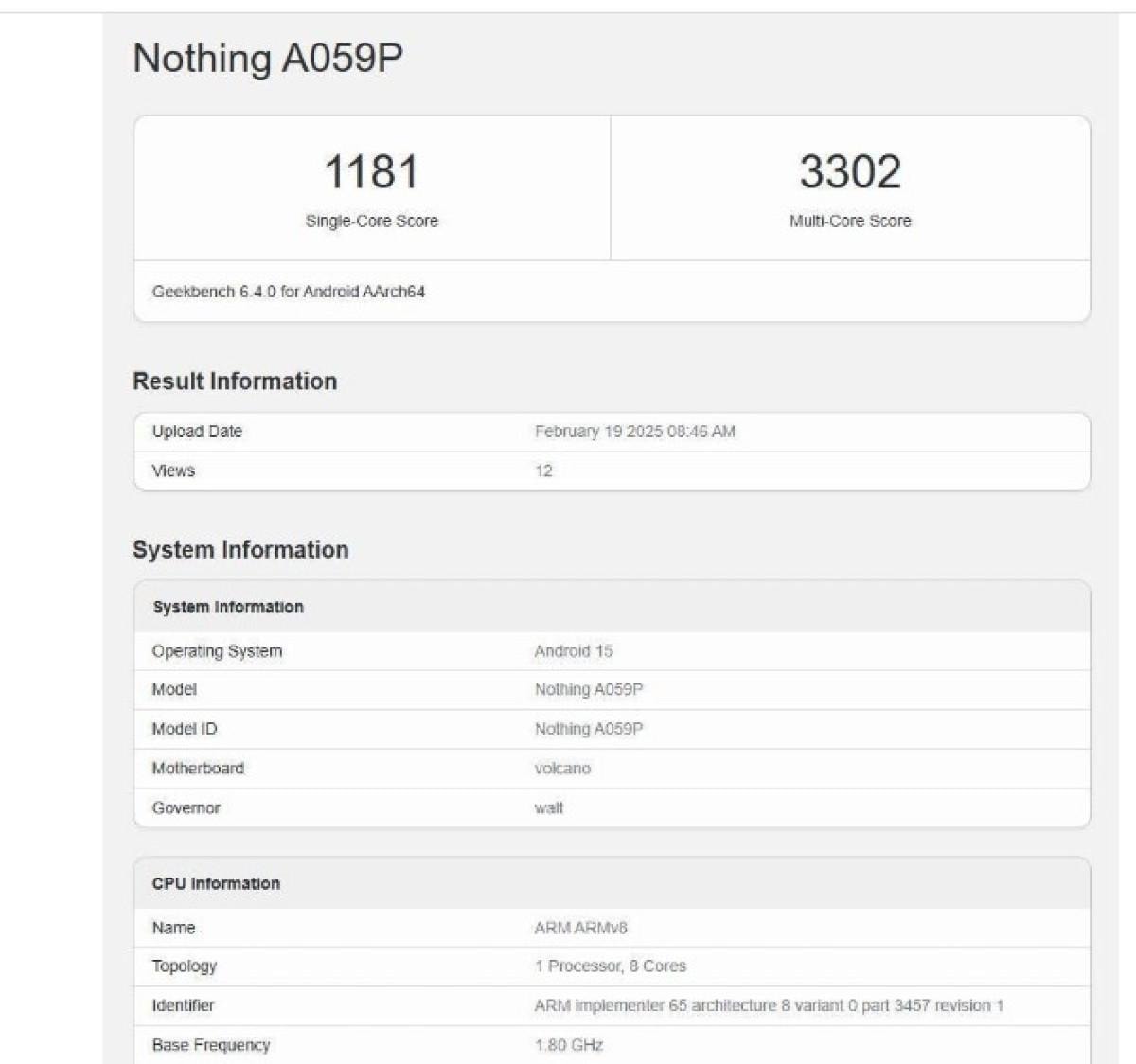
Task: Select the Single-Core Score label
Action: coord(371,222)
